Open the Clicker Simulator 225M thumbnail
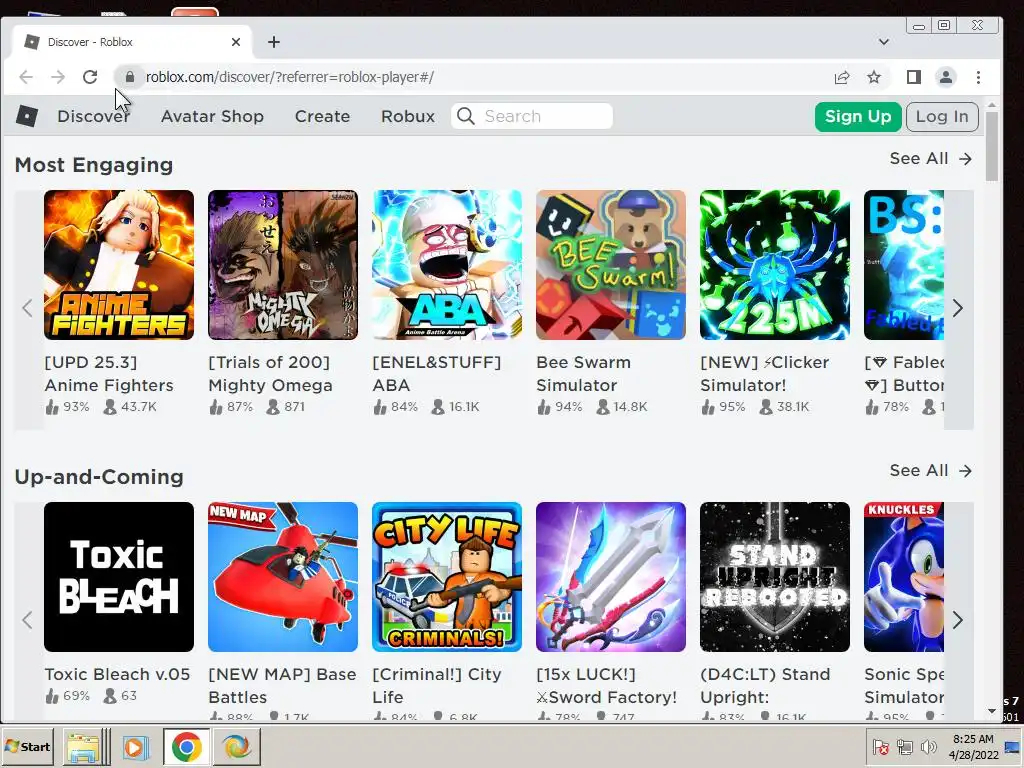 tap(775, 265)
